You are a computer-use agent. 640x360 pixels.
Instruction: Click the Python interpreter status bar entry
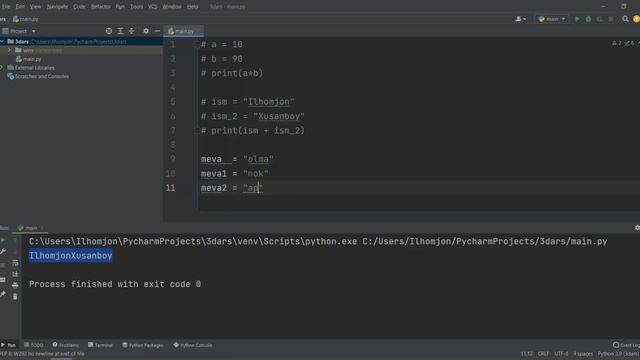pos(618,354)
